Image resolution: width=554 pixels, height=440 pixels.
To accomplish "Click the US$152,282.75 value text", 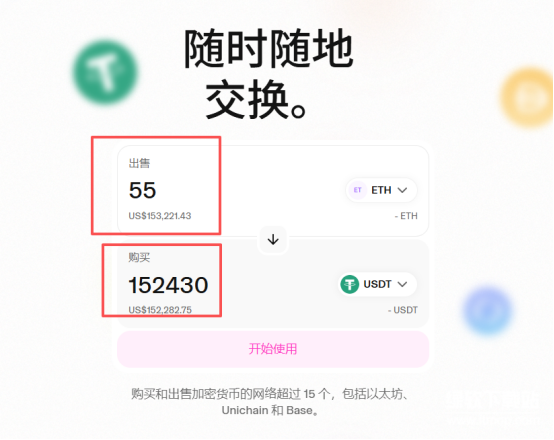I will tap(160, 310).
